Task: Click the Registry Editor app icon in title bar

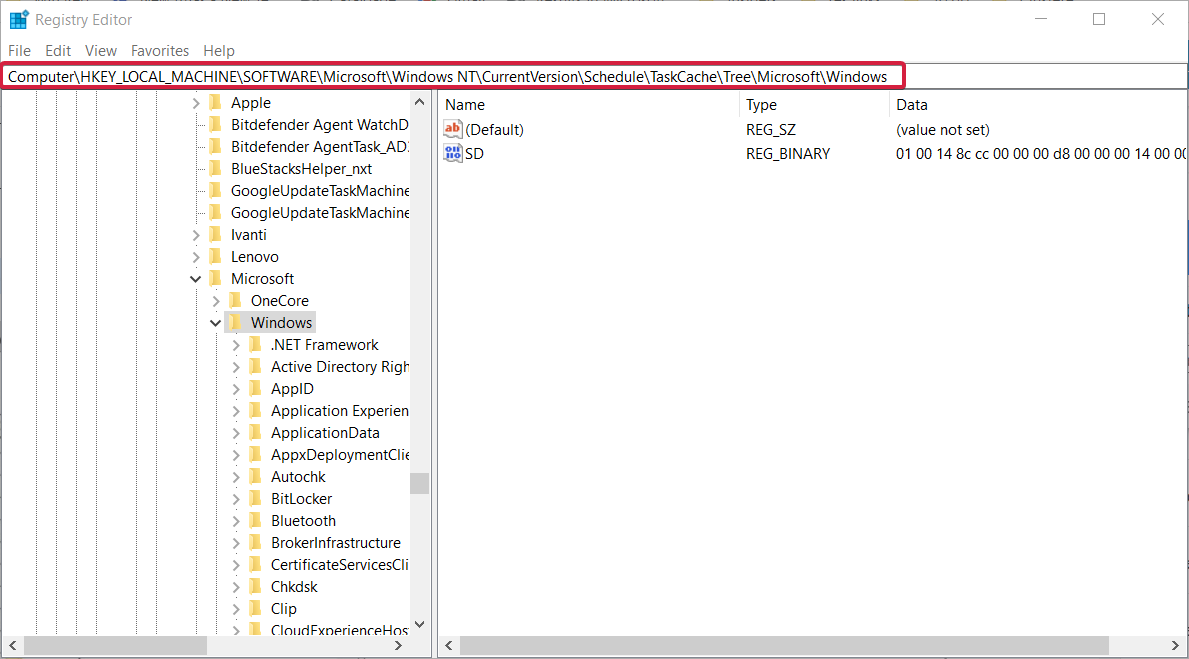Action: (19, 19)
